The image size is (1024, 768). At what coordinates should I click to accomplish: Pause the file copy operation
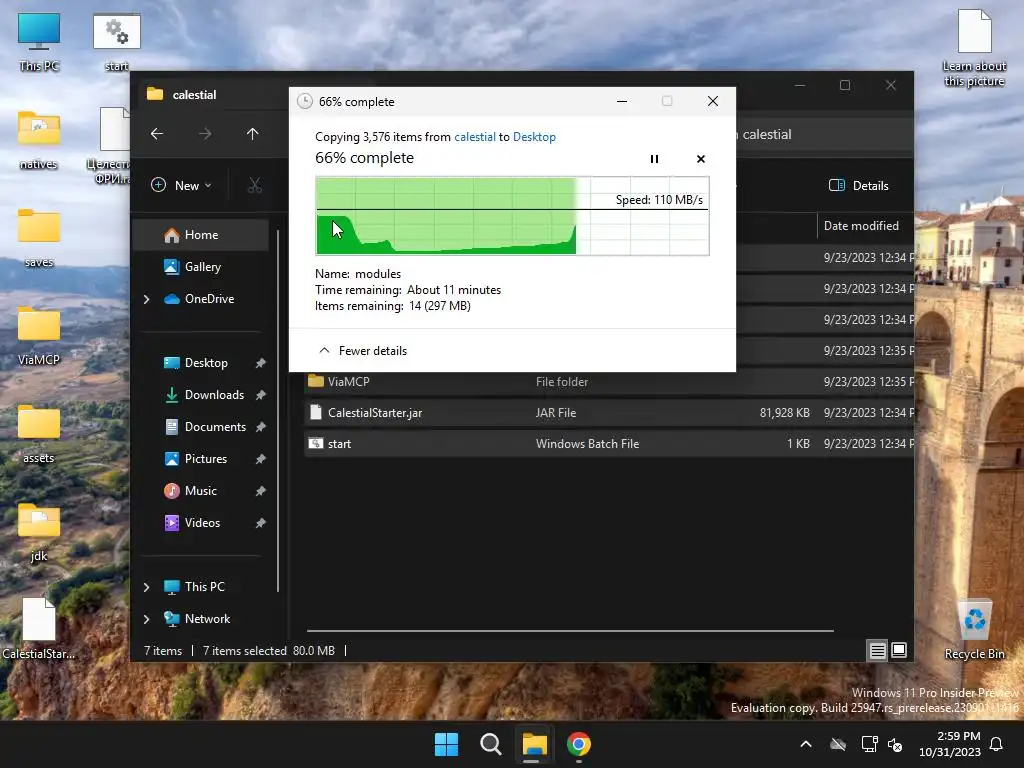[x=654, y=159]
